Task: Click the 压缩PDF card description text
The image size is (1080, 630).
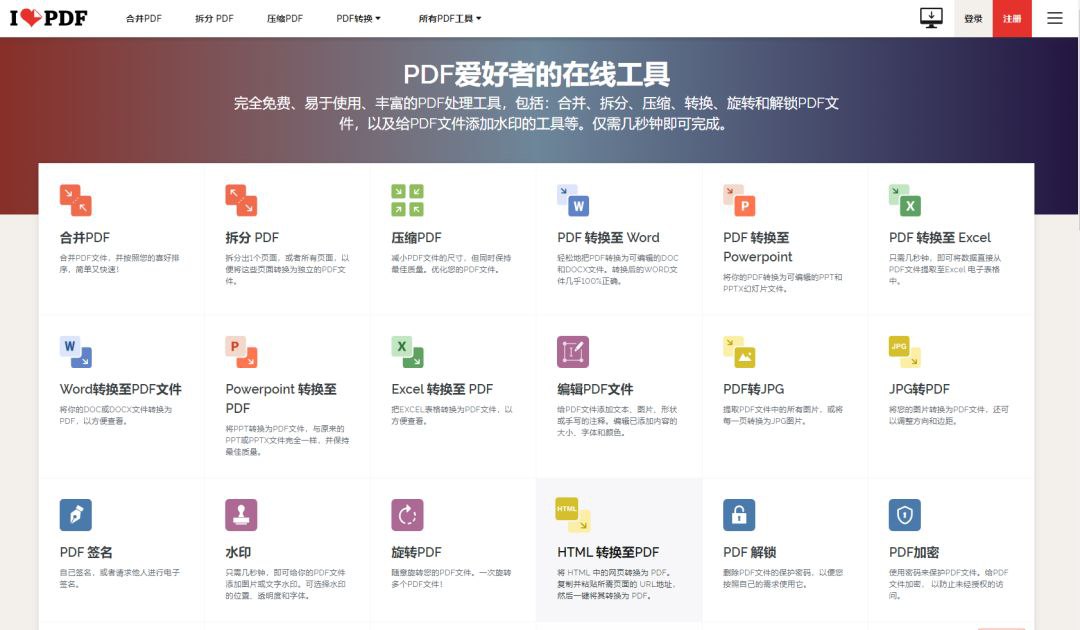Action: (x=451, y=264)
